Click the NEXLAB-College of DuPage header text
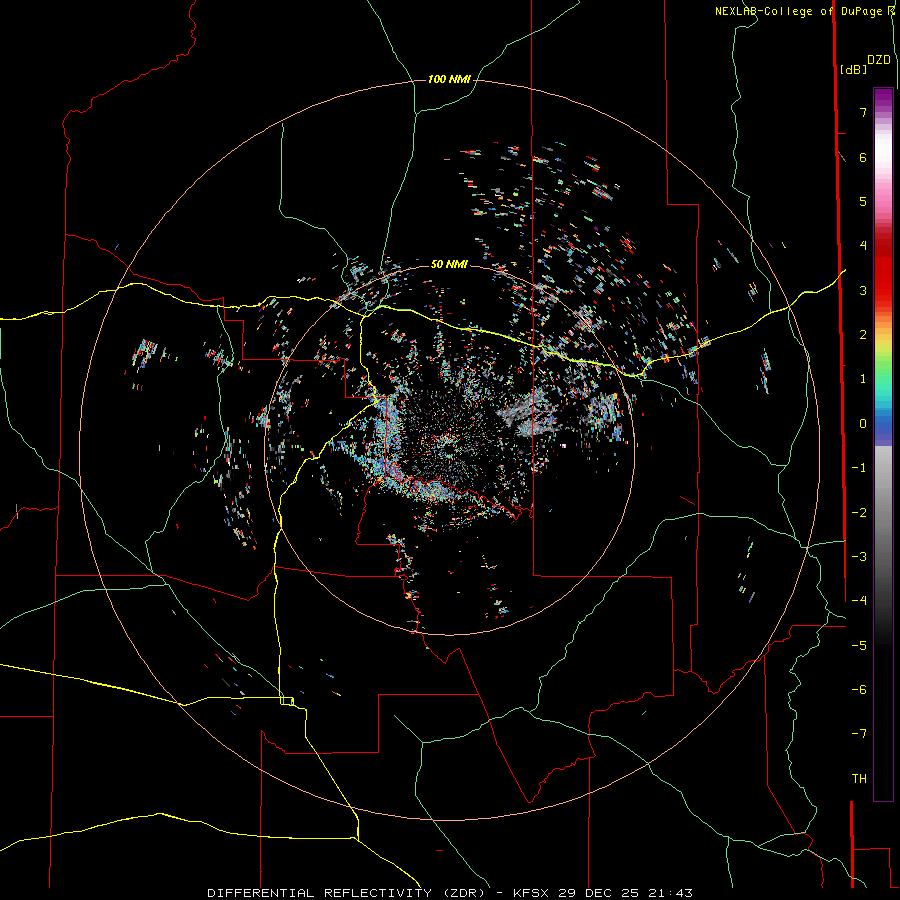 800,11
